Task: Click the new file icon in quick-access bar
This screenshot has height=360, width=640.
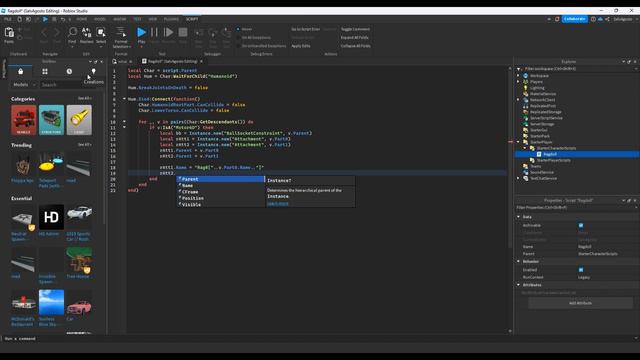Action: [x=19, y=19]
